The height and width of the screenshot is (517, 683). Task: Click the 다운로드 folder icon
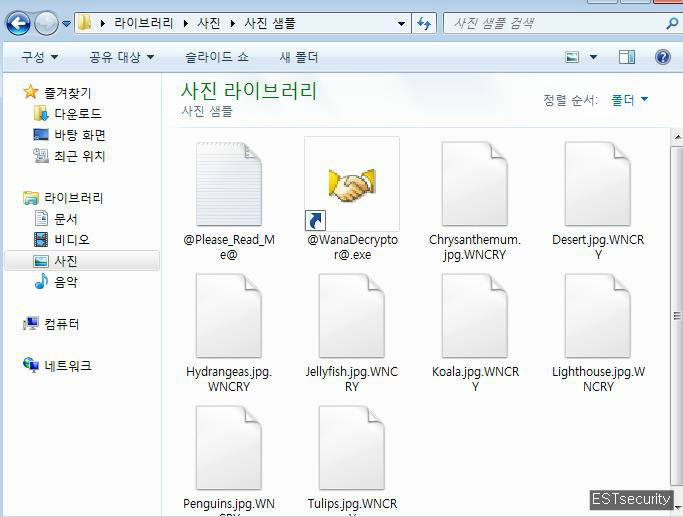point(41,113)
